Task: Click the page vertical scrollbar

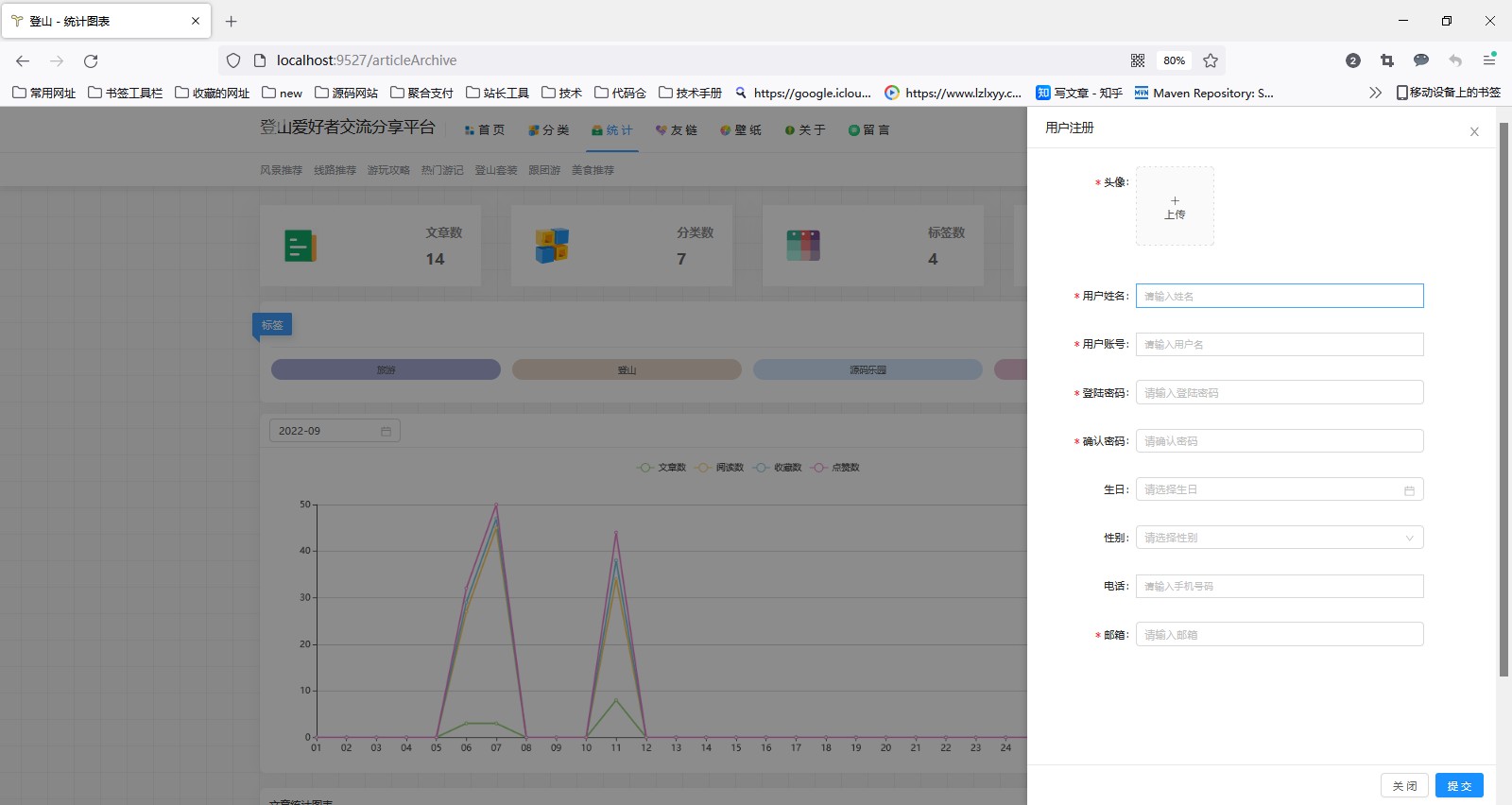Action: click(x=1503, y=399)
